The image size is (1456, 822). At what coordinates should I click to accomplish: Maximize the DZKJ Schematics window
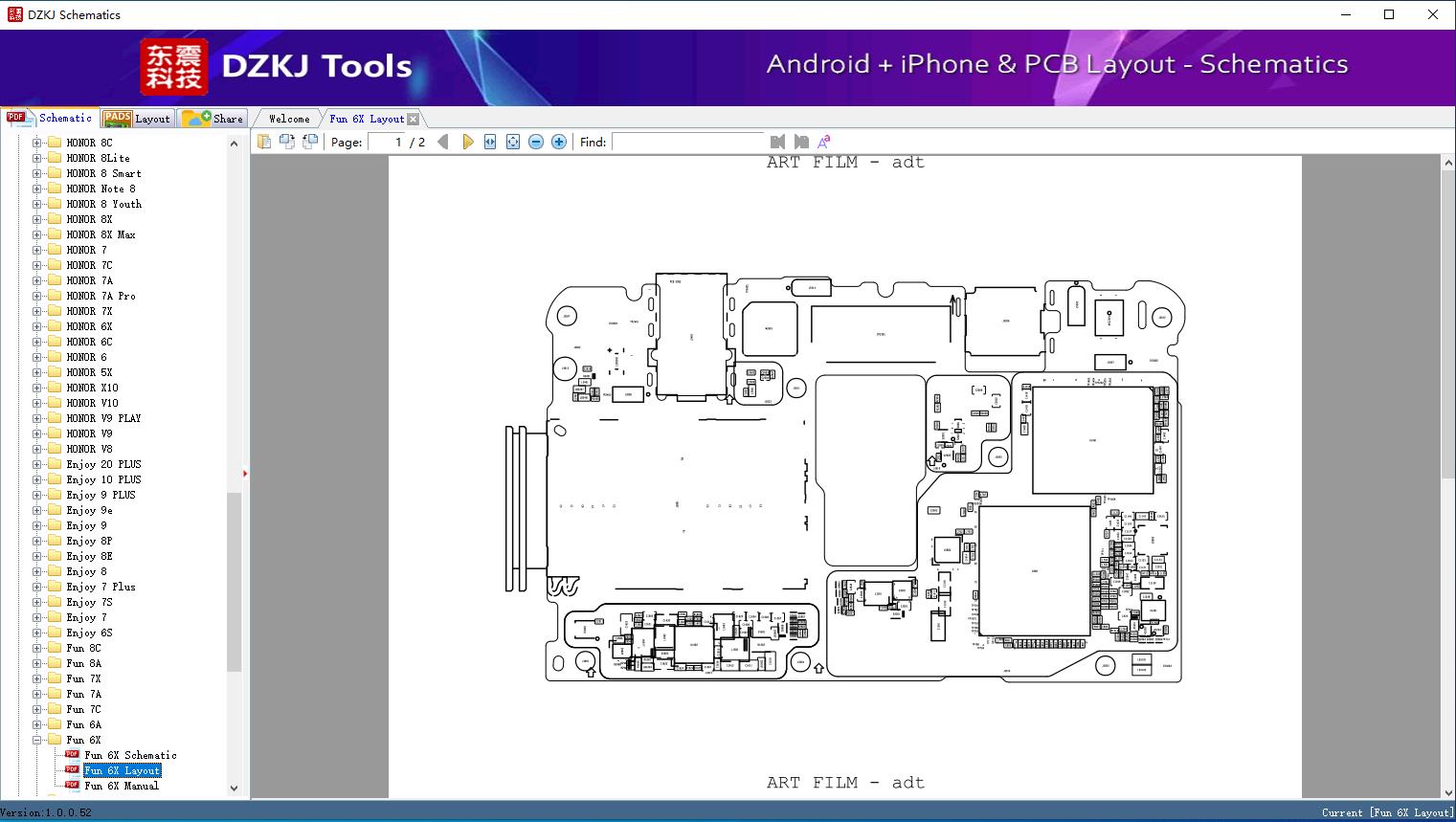coord(1389,14)
